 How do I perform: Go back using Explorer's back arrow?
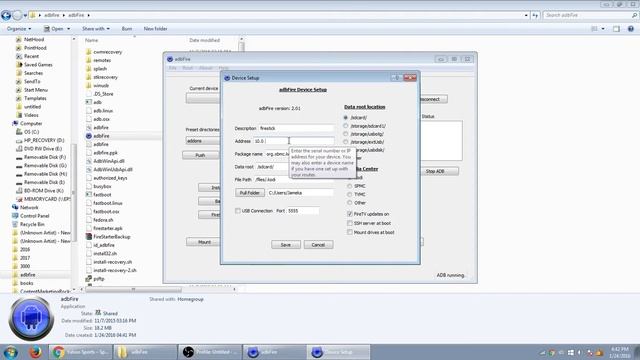coord(6,16)
